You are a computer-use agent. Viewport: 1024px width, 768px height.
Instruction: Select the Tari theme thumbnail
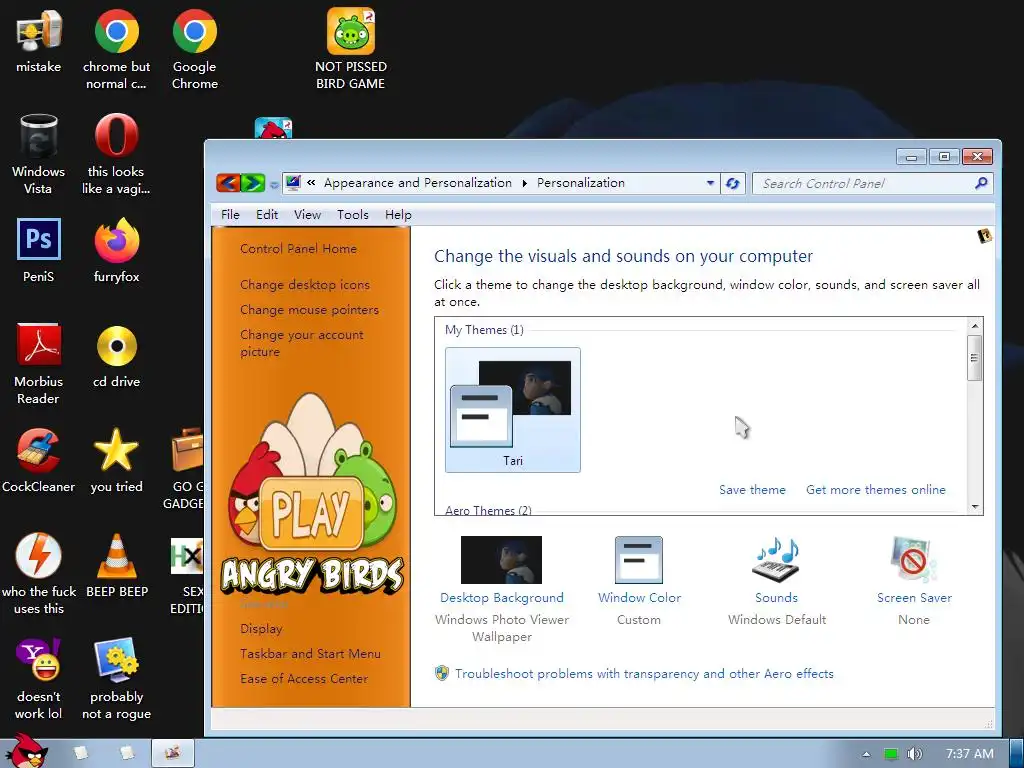pyautogui.click(x=513, y=409)
